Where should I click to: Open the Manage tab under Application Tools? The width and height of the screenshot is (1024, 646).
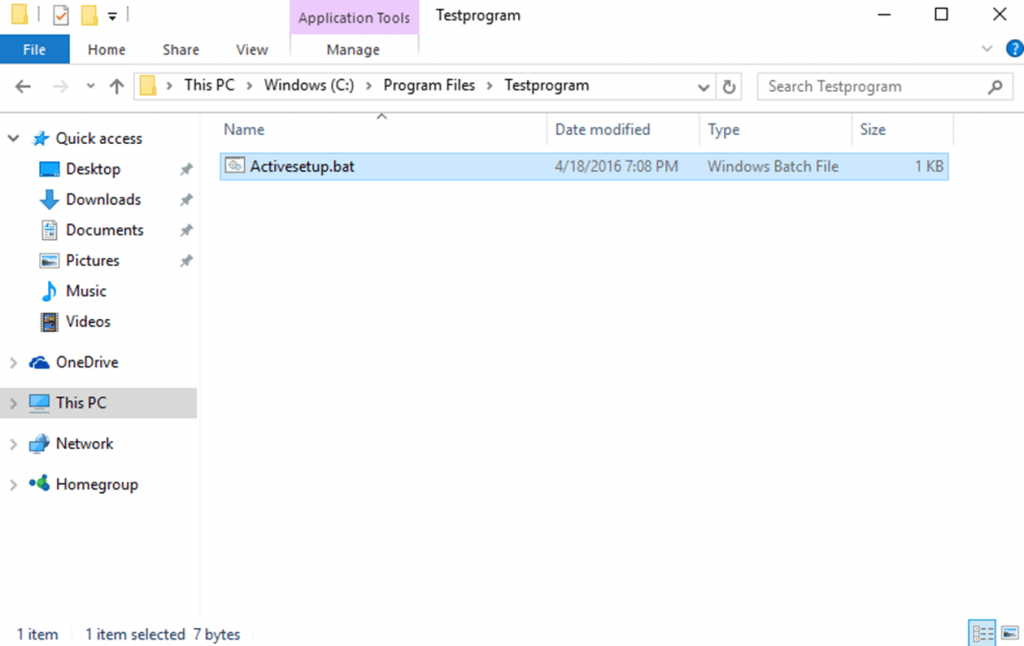(353, 49)
